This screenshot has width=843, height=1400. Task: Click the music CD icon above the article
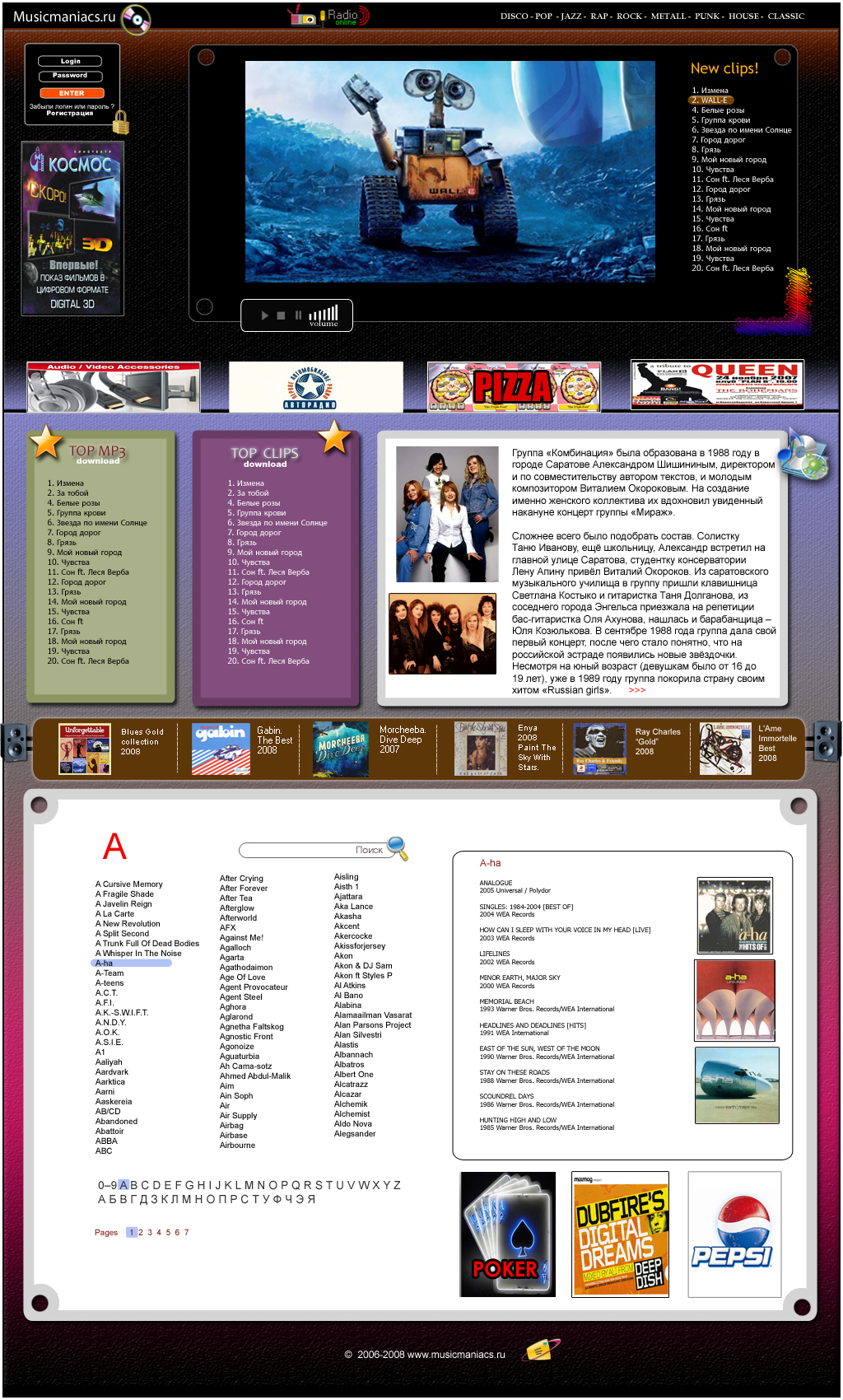click(x=803, y=455)
